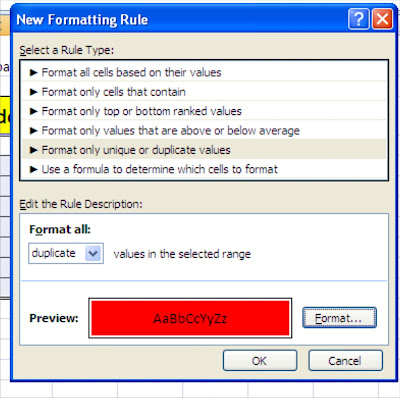Screen dimensions: 400x398
Task: Click the Help question mark icon
Action: point(359,19)
